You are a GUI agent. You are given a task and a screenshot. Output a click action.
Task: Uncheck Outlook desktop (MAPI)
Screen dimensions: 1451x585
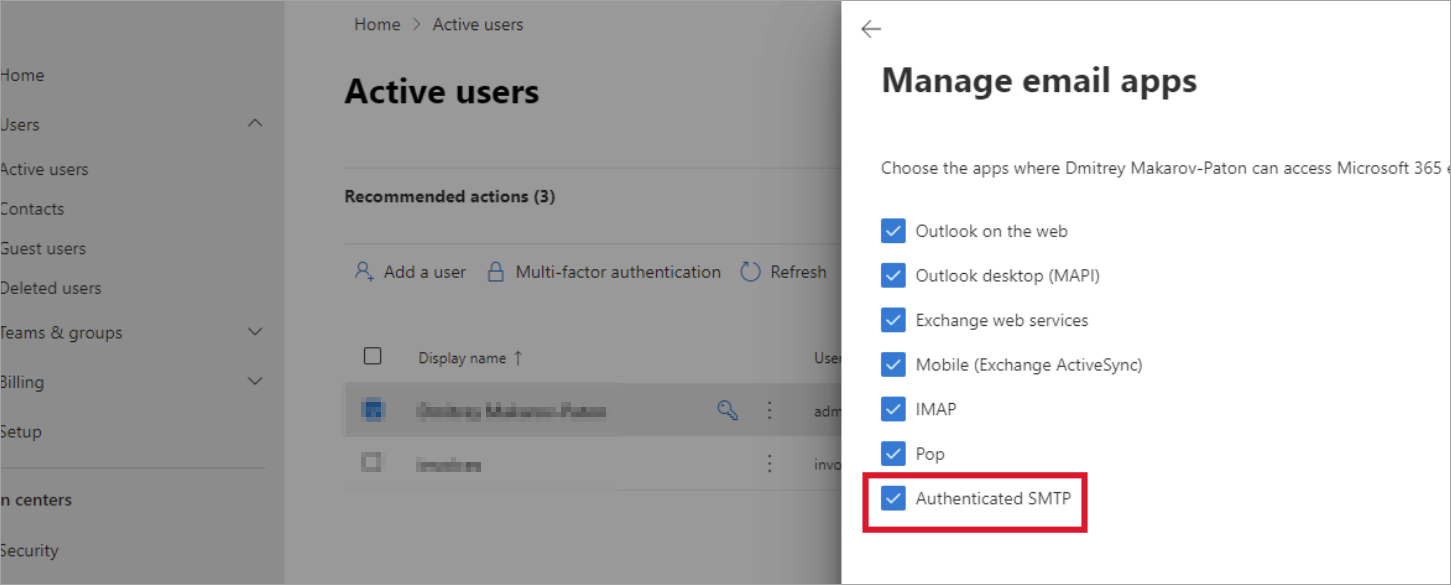pyautogui.click(x=893, y=275)
